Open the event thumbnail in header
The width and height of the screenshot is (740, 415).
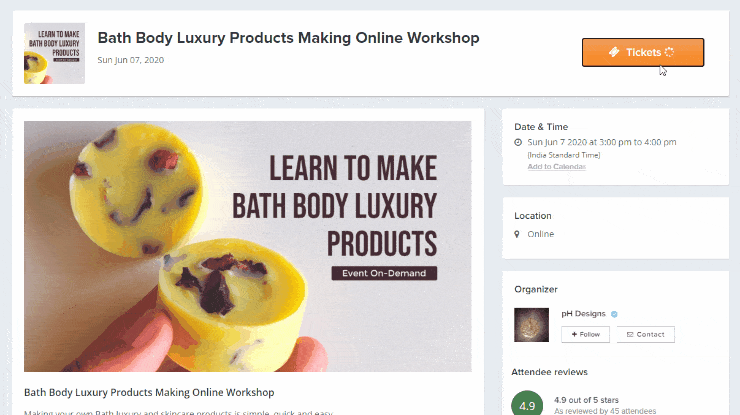pyautogui.click(x=54, y=53)
